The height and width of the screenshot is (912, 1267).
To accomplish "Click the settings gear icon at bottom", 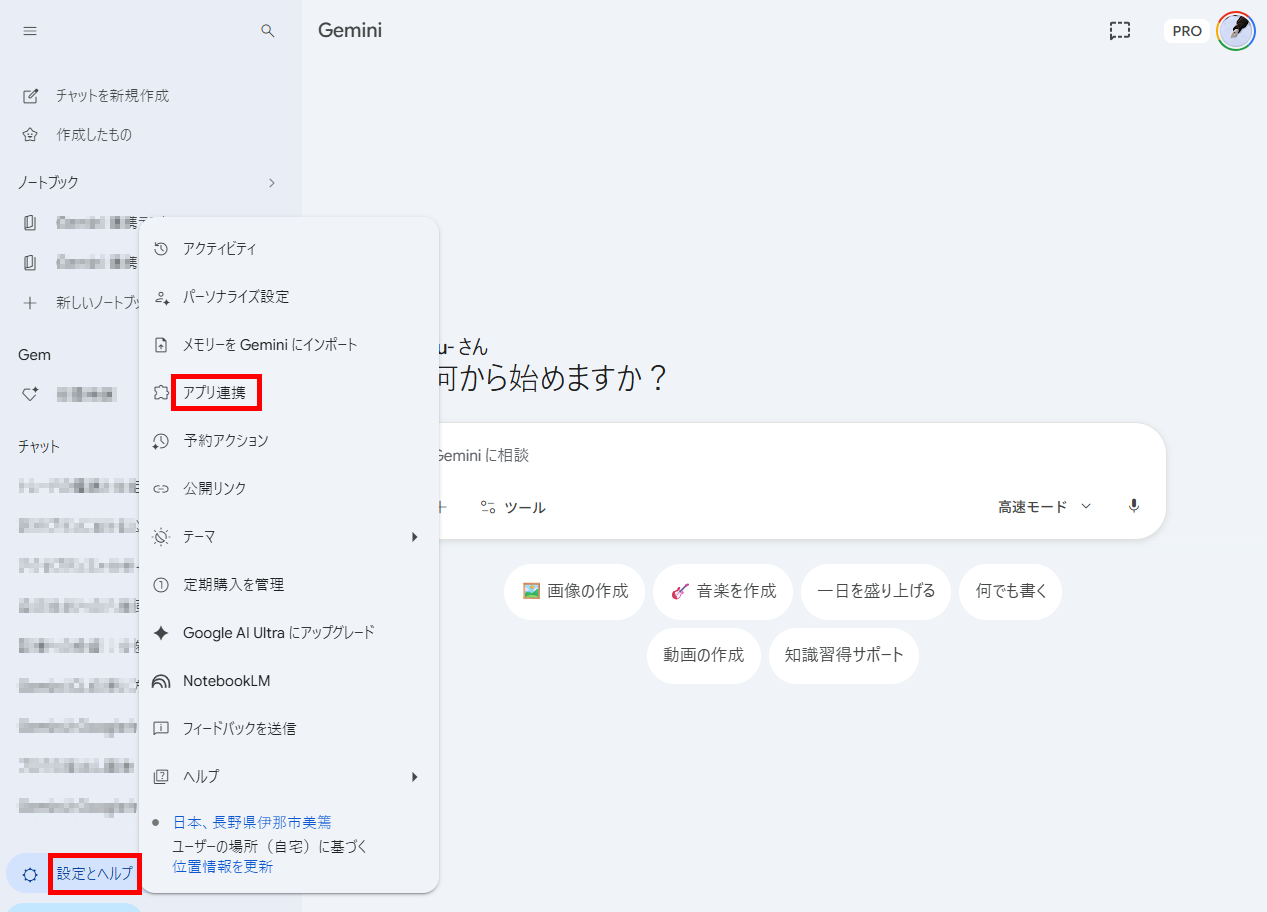I will pos(30,875).
